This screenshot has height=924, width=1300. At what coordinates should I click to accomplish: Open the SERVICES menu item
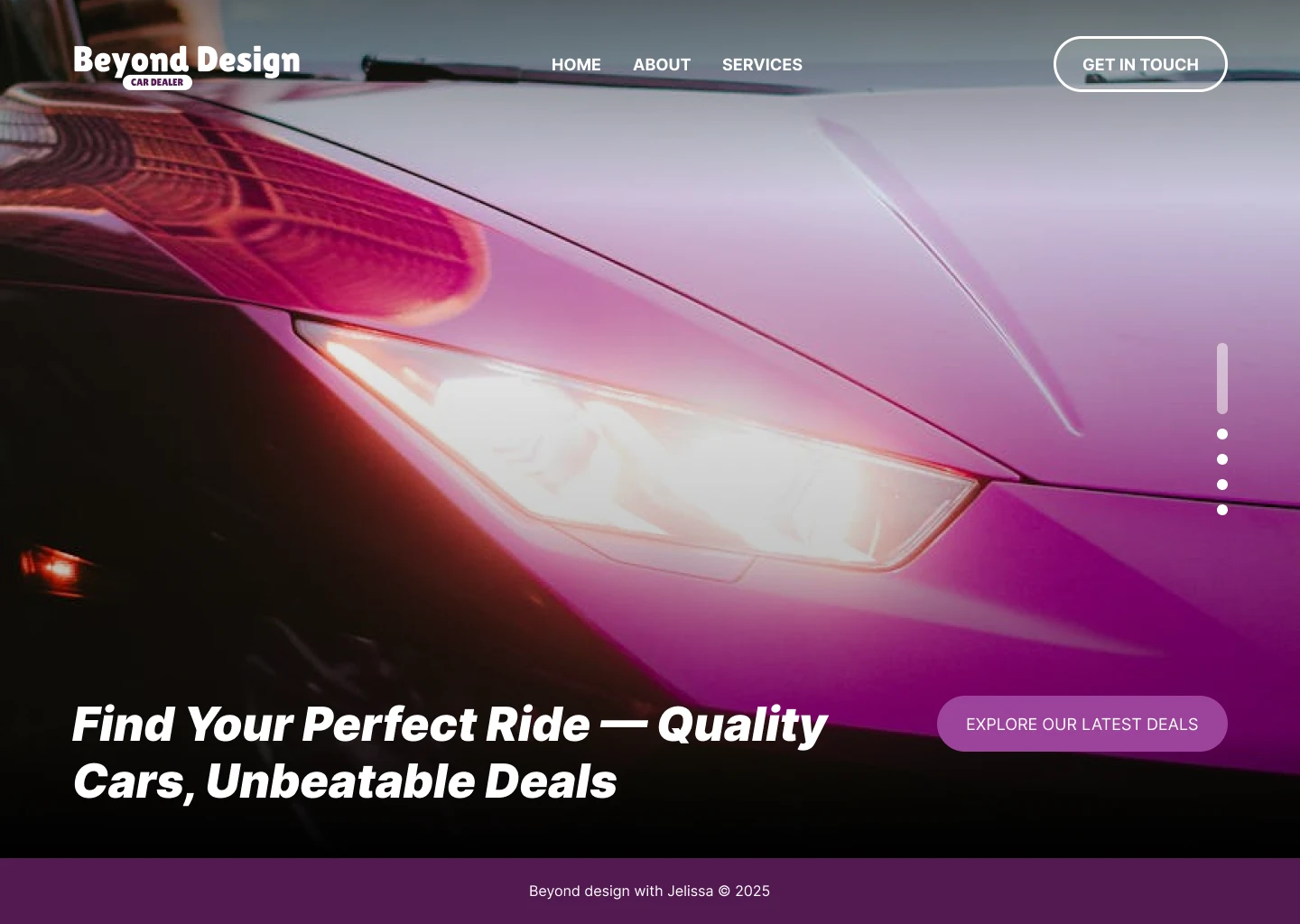click(762, 65)
